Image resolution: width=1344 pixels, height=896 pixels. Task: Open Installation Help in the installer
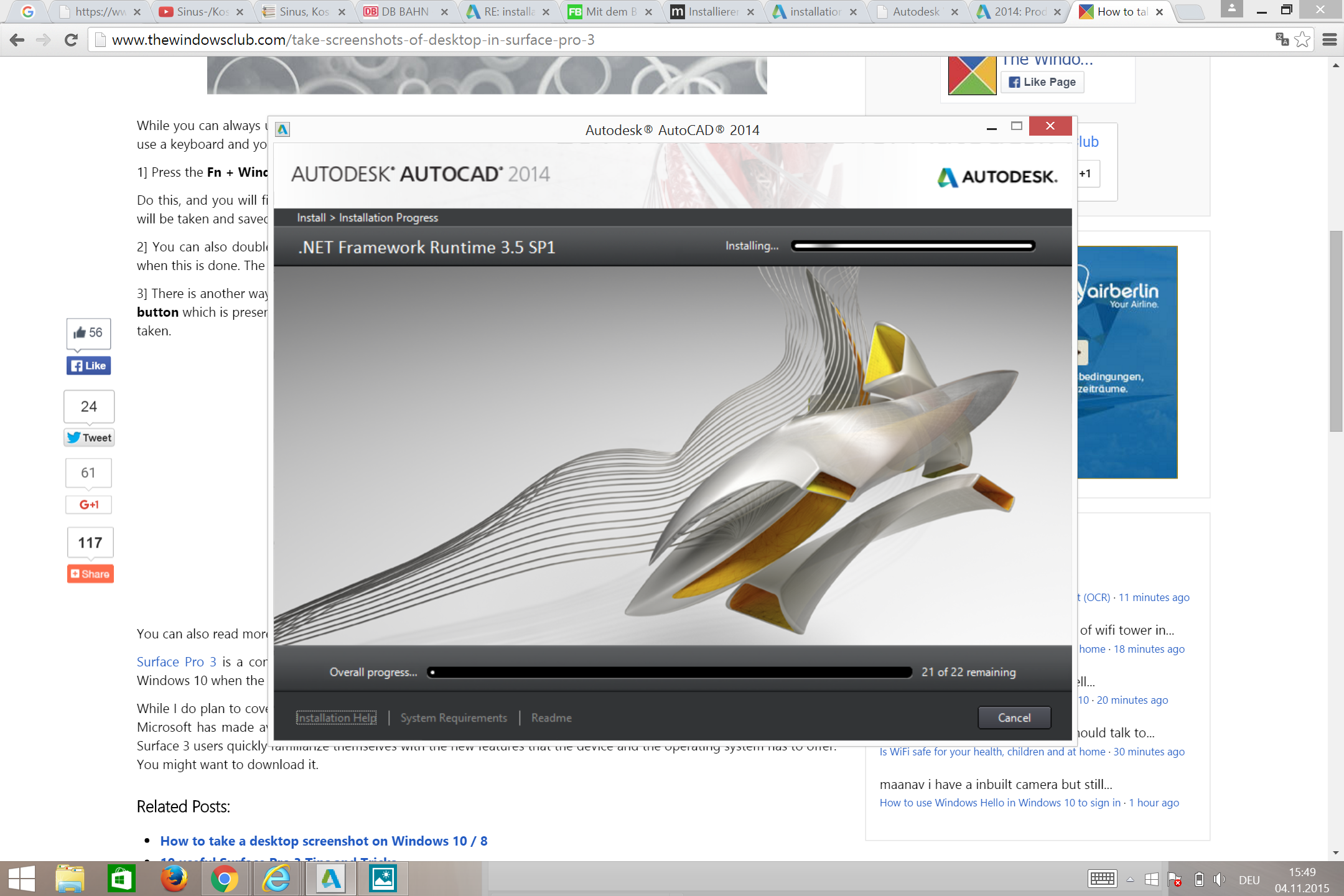click(336, 717)
